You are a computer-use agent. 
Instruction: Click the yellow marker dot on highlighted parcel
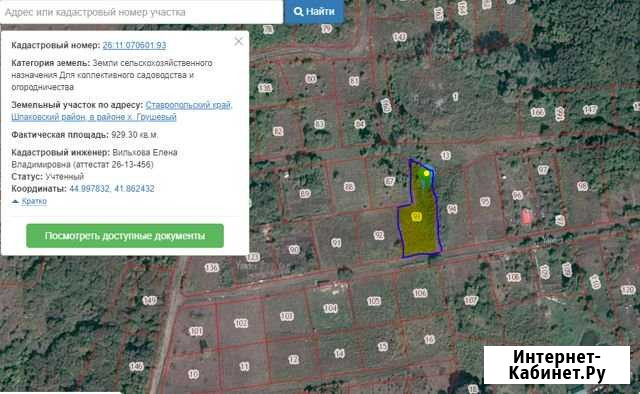(427, 173)
